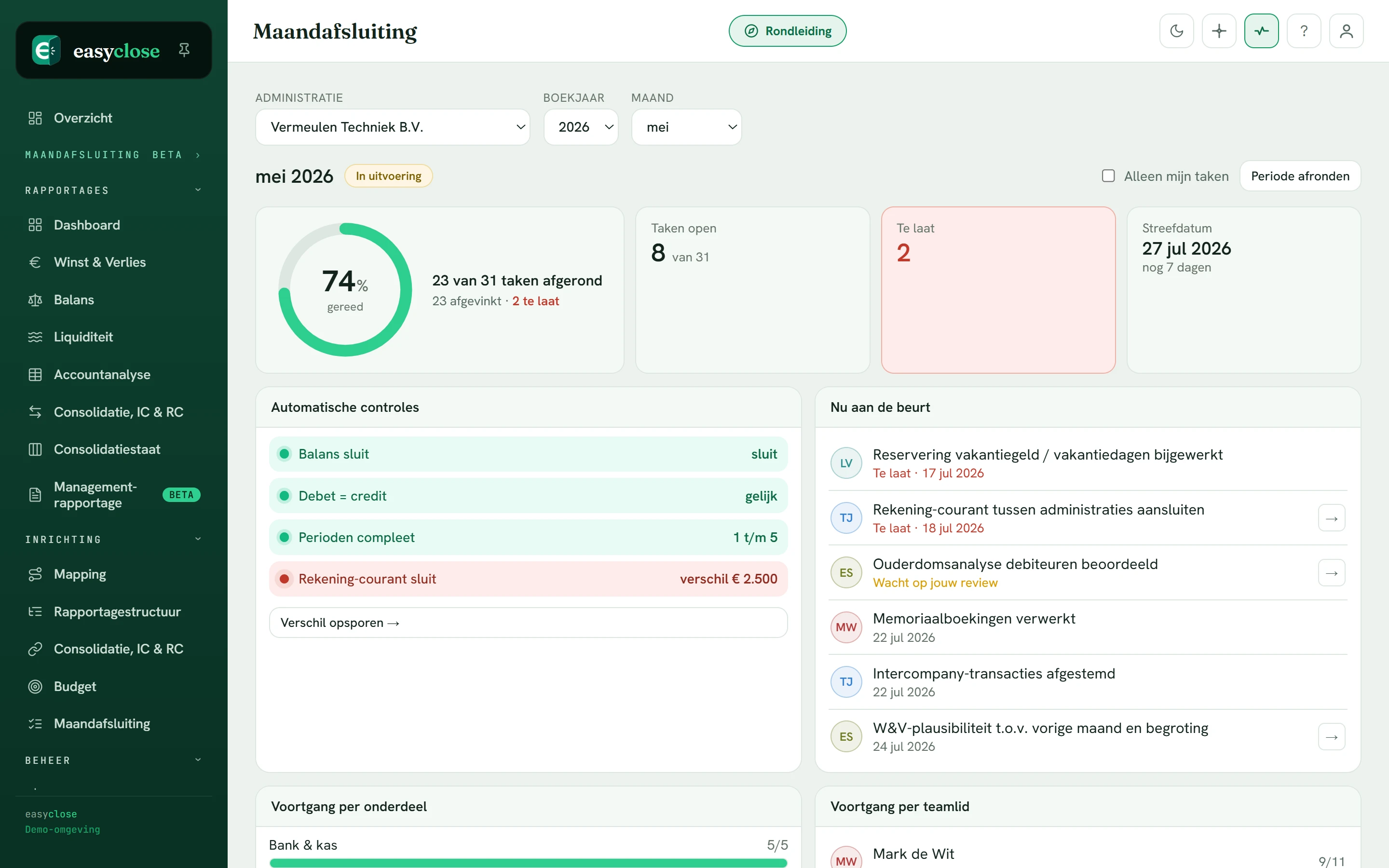This screenshot has height=868, width=1389.
Task: Open Memoriaalboekingen verwerkt task
Action: point(1088,627)
